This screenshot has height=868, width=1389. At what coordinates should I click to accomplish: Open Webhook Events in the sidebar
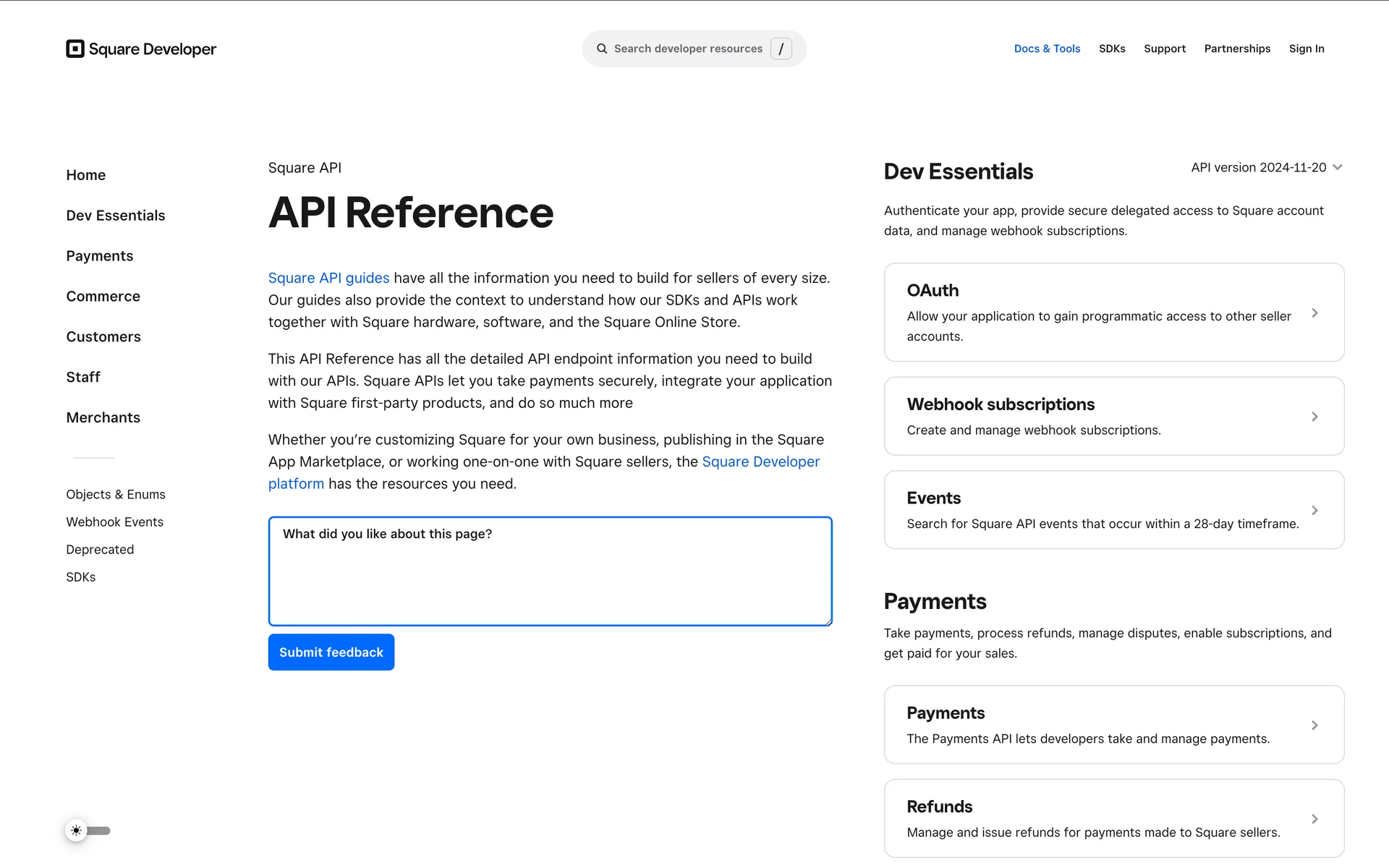[x=114, y=522]
